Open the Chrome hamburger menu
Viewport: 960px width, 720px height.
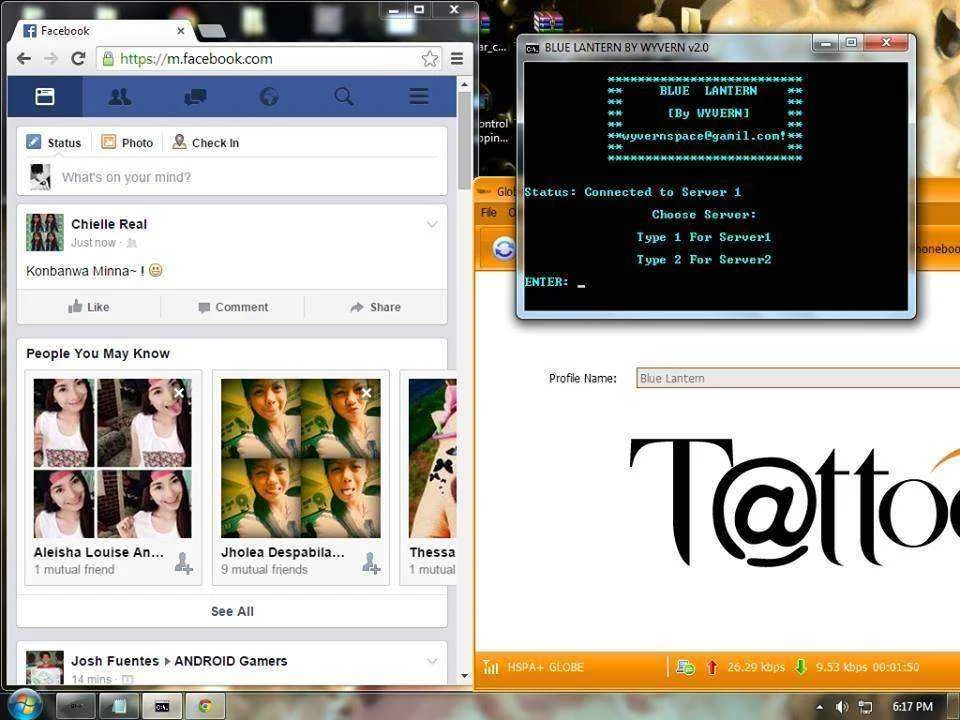[x=457, y=59]
